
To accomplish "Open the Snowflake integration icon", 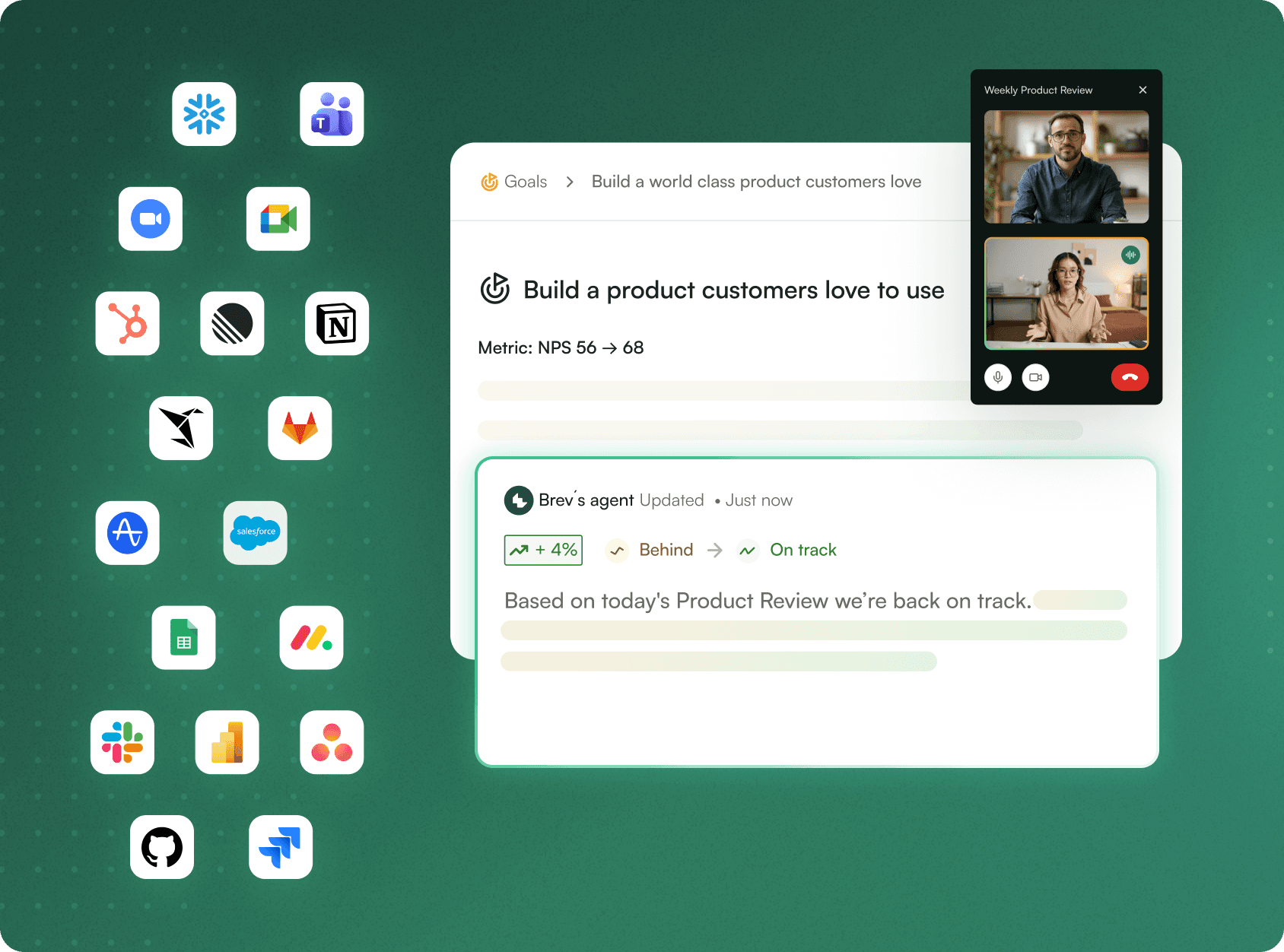I will pyautogui.click(x=204, y=114).
